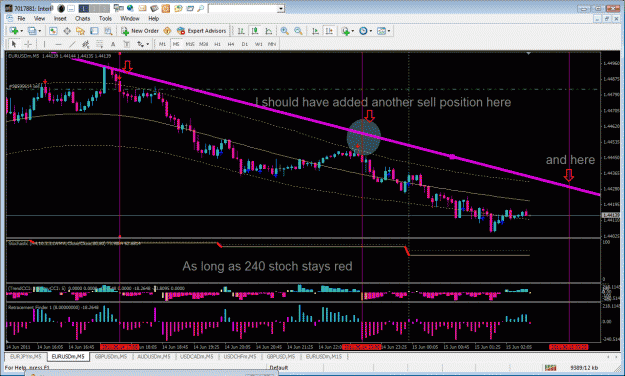Switch to the GBPUSDm,M5 chart tab
Screen dimensions: 625x376
tap(111, 356)
